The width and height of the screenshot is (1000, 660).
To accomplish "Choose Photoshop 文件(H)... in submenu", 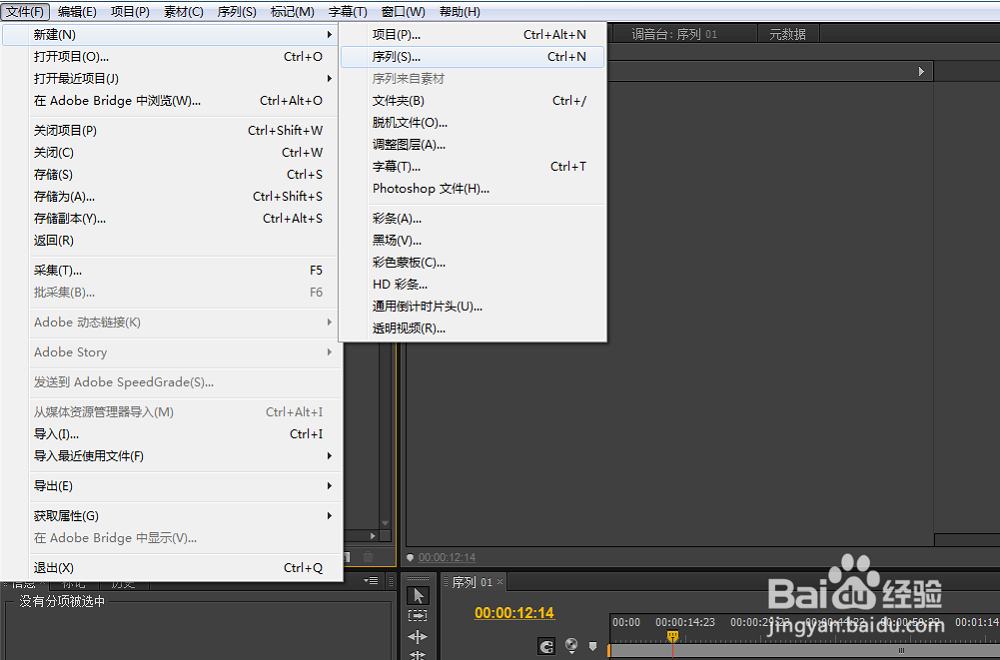I will click(x=473, y=189).
